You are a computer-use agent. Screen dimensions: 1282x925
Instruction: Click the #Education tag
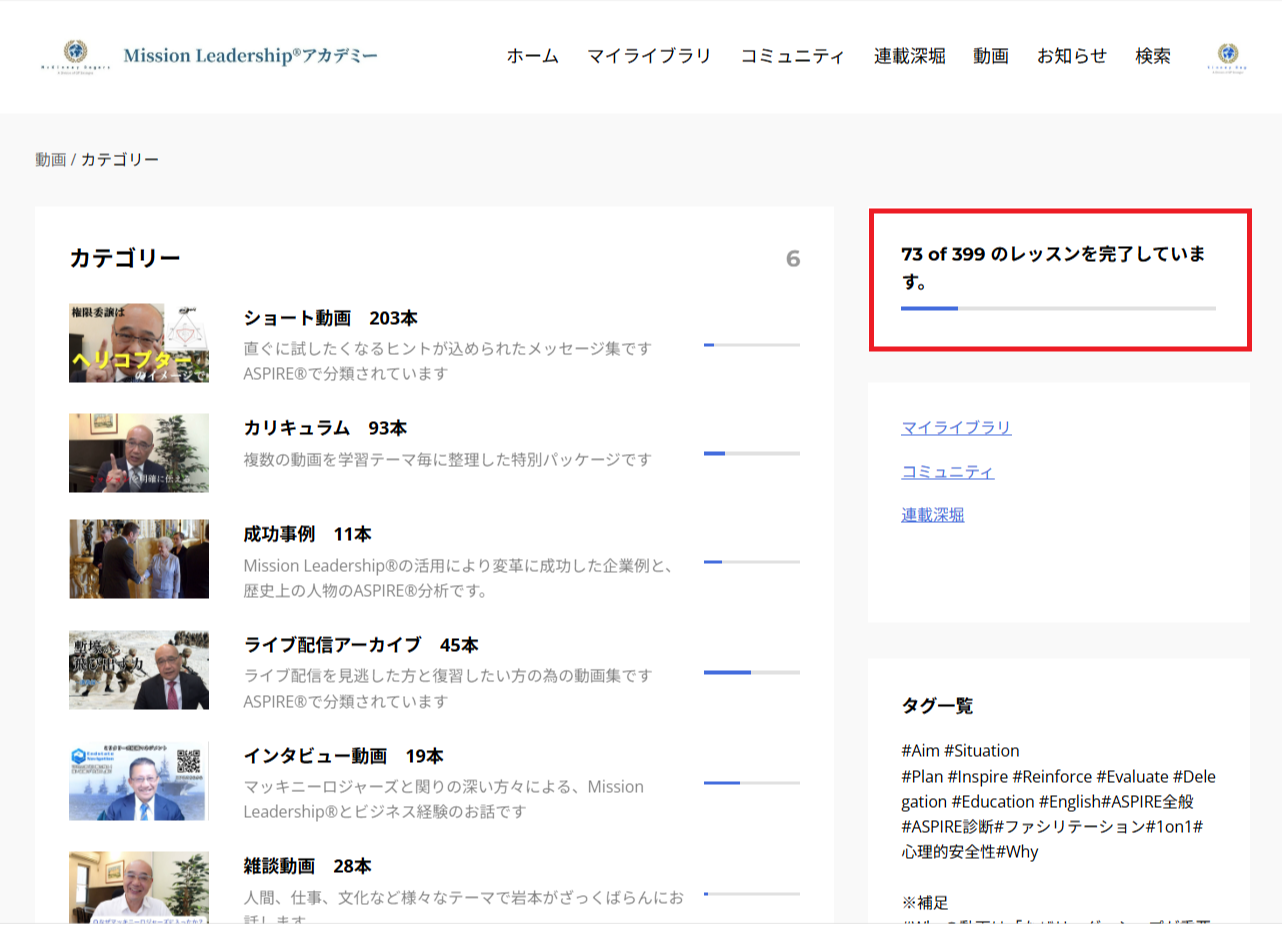pos(993,802)
